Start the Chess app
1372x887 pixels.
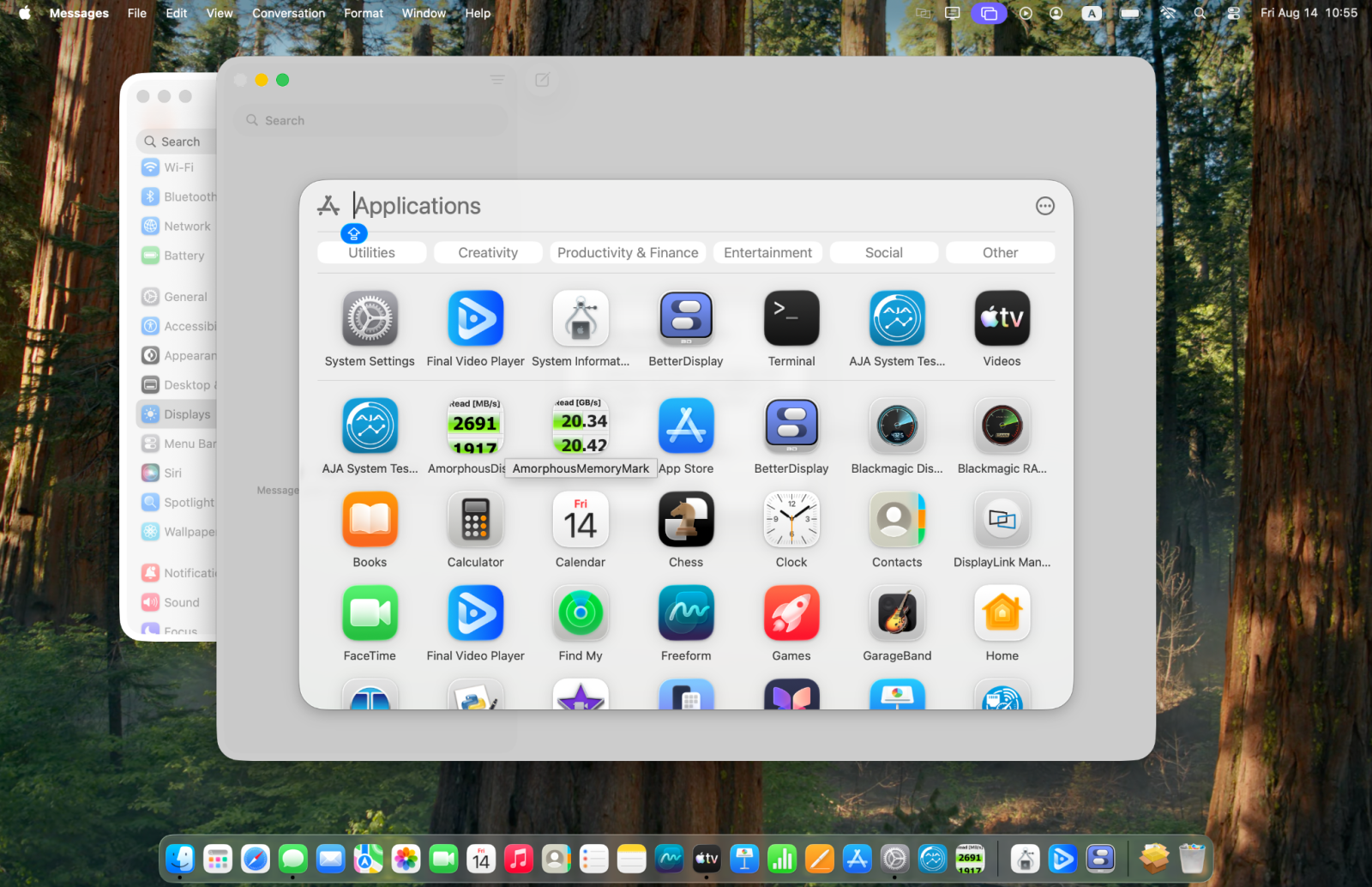(686, 519)
